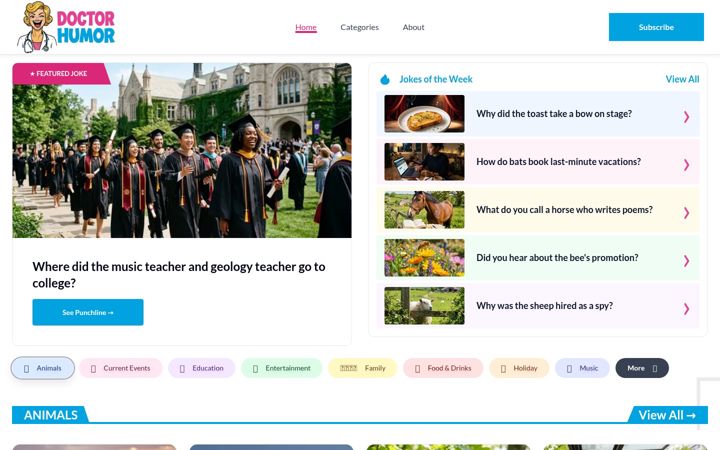The image size is (720, 450).
Task: Click the arrow on the sheep spy joke row
Action: coord(686,309)
